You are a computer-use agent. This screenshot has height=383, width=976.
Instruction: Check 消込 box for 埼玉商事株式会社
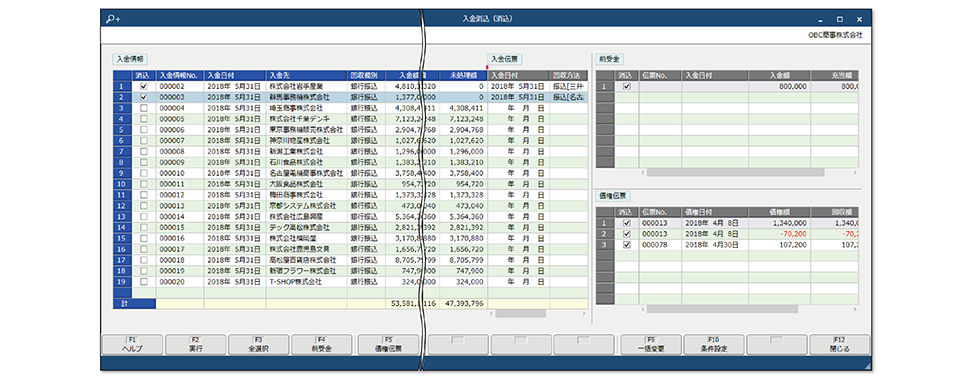coord(144,108)
